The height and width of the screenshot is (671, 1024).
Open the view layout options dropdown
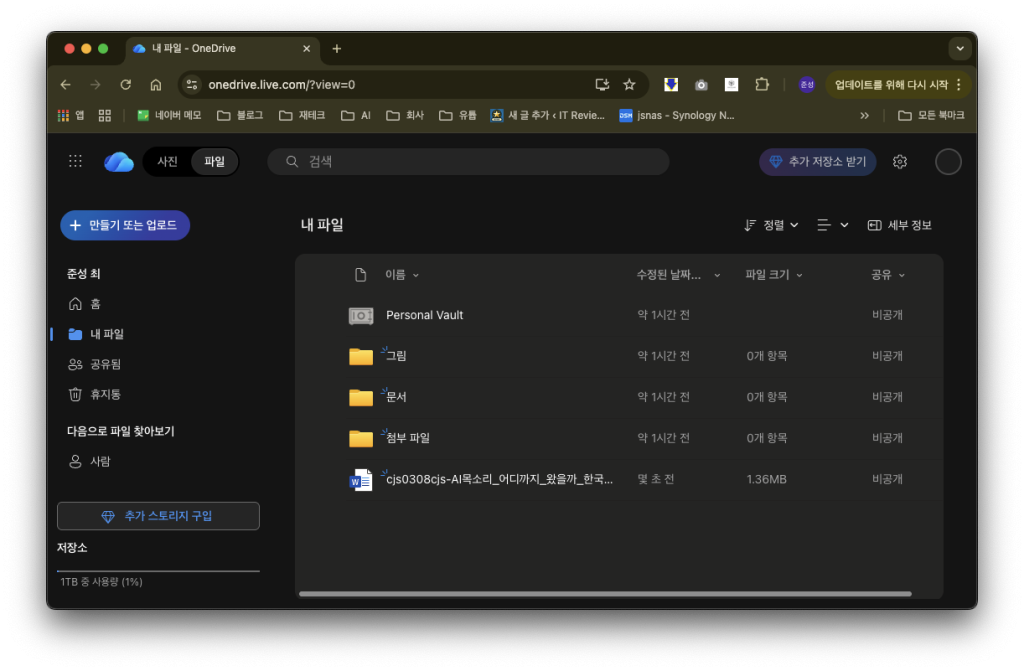coord(832,225)
